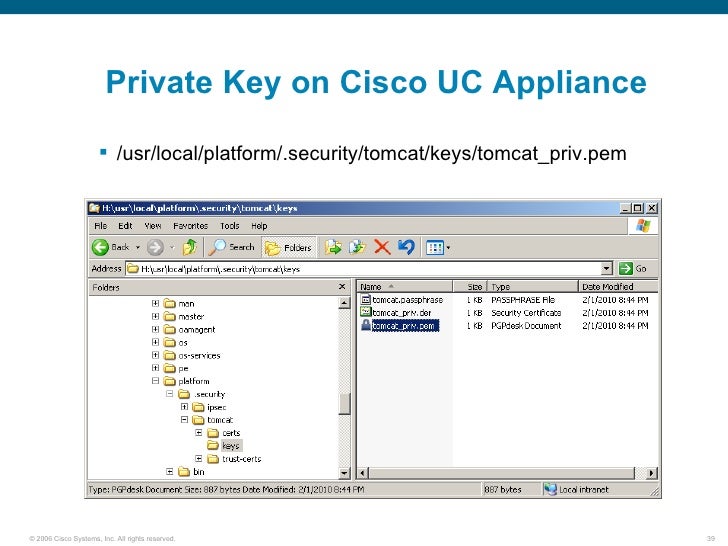This screenshot has height=546, width=728.
Task: Click the Forward arrow button
Action: [155, 247]
